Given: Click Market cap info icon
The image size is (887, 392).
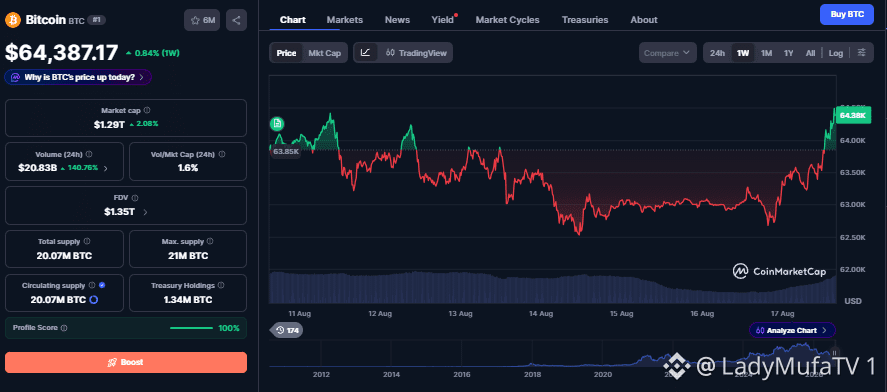Looking at the screenshot, I should tap(147, 110).
